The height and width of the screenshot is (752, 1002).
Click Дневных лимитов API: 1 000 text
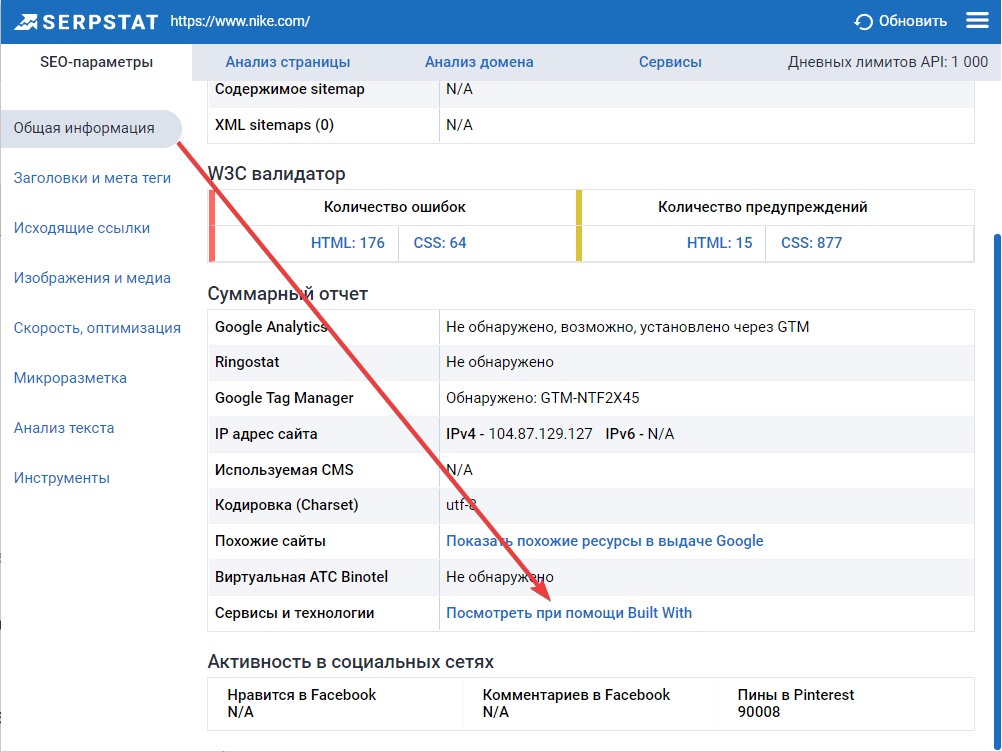pyautogui.click(x=888, y=62)
